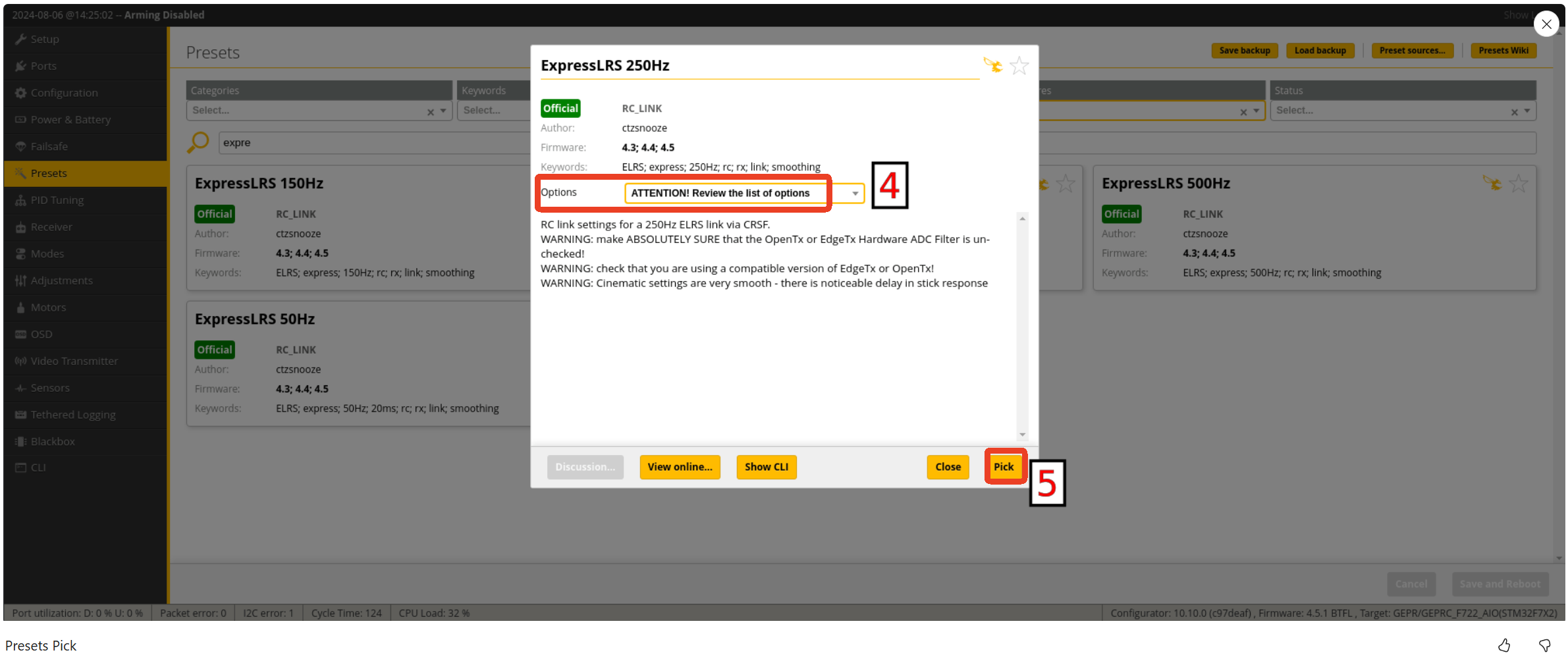Favorite the ExpressLRS 250Hz preset star
The image size is (1568, 665).
tap(1019, 66)
